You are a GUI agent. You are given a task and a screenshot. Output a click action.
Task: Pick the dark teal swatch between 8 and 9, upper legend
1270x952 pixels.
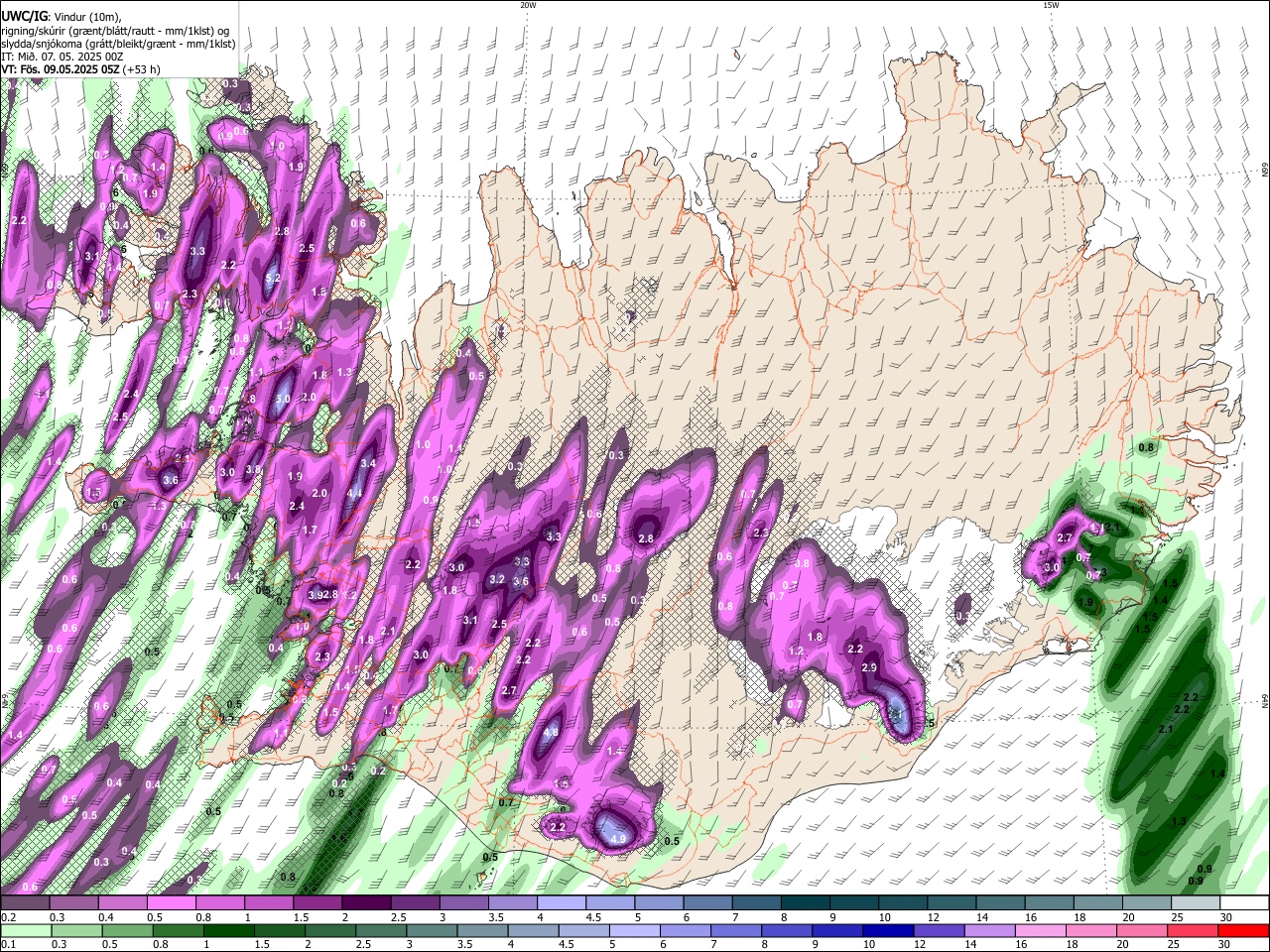coord(806,903)
